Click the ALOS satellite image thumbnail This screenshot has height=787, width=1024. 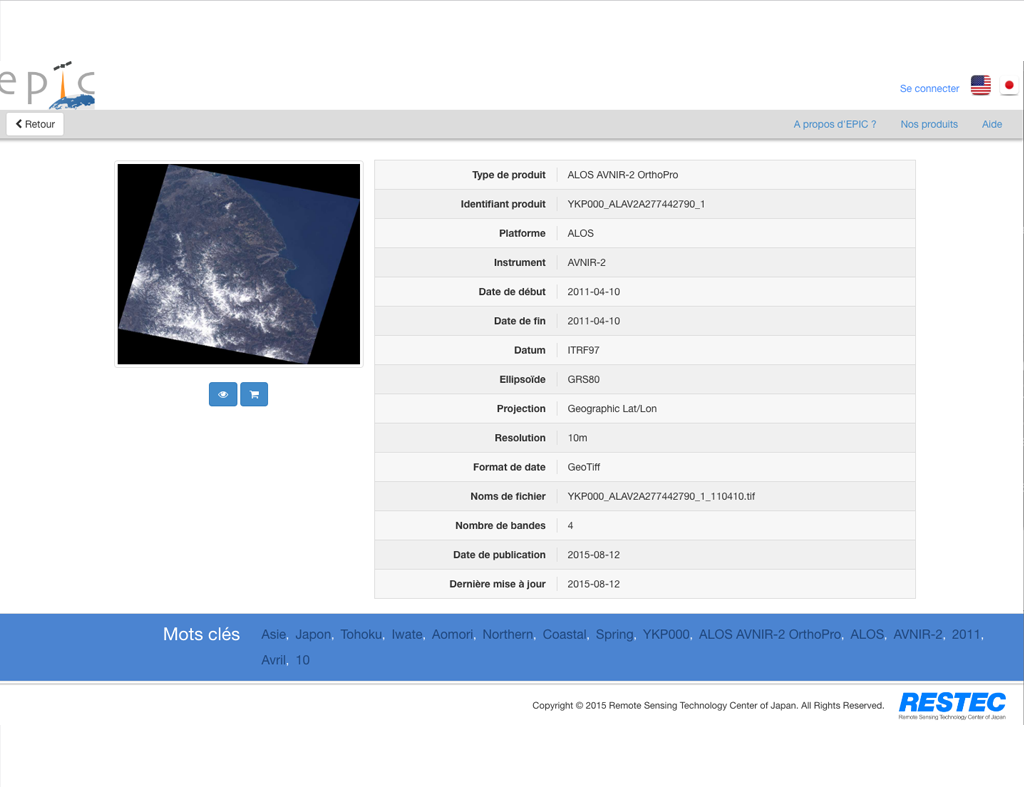pos(239,264)
